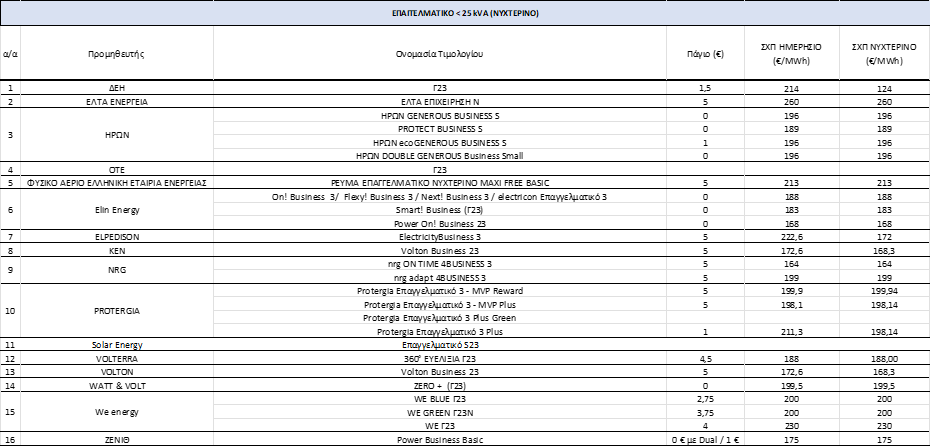Click night value '230' in the WE Γ23 row
This screenshot has height=447, width=931.
884,426
